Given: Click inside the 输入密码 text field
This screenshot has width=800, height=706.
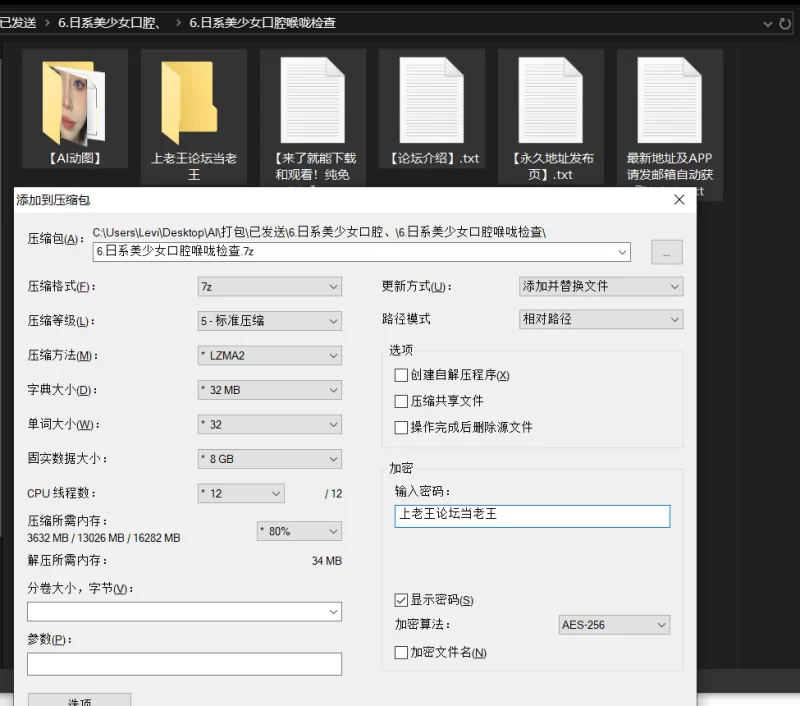Looking at the screenshot, I should 531,515.
